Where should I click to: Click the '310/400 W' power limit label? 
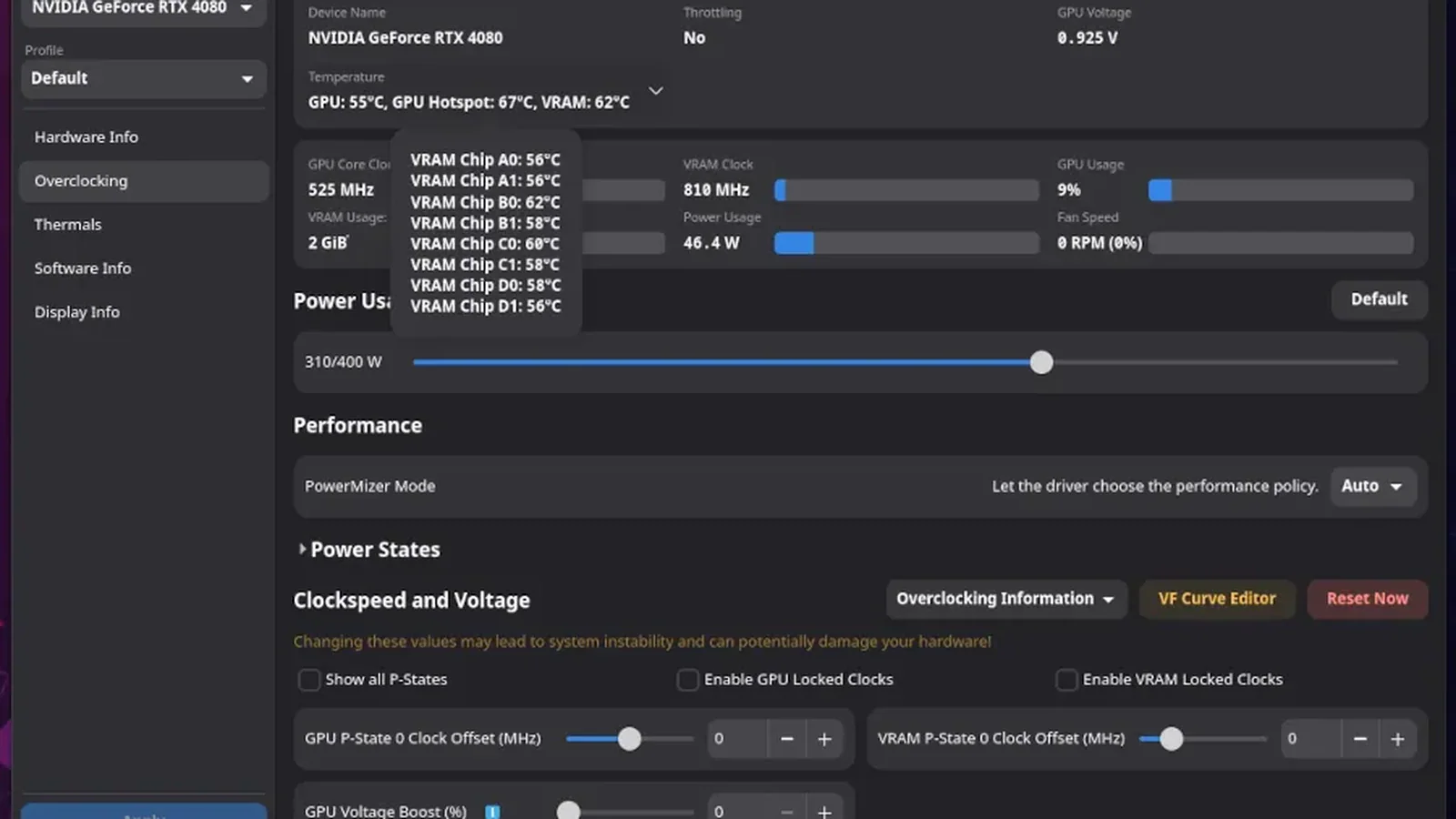pyautogui.click(x=343, y=362)
